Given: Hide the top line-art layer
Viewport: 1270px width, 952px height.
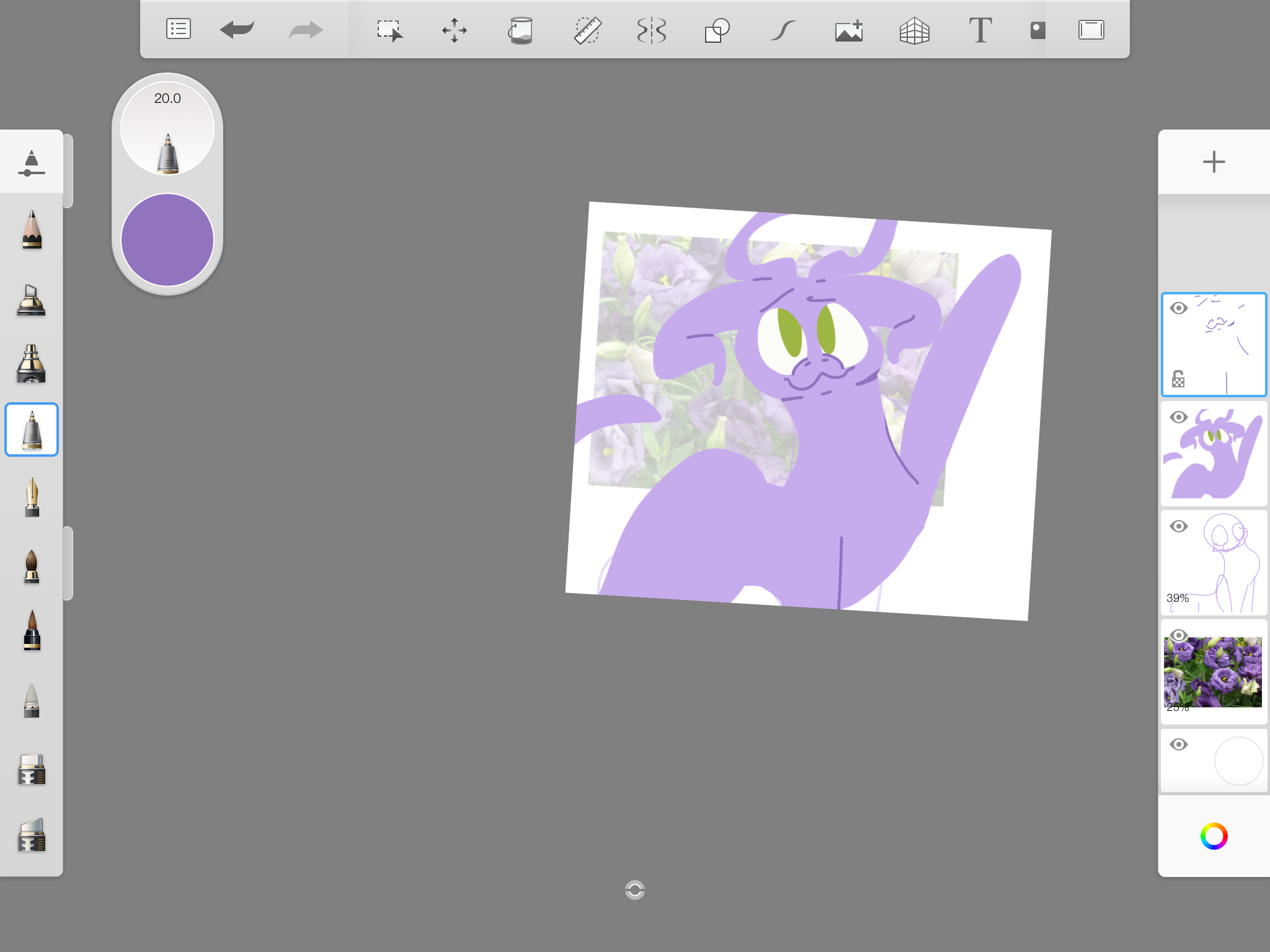Looking at the screenshot, I should point(1179,308).
